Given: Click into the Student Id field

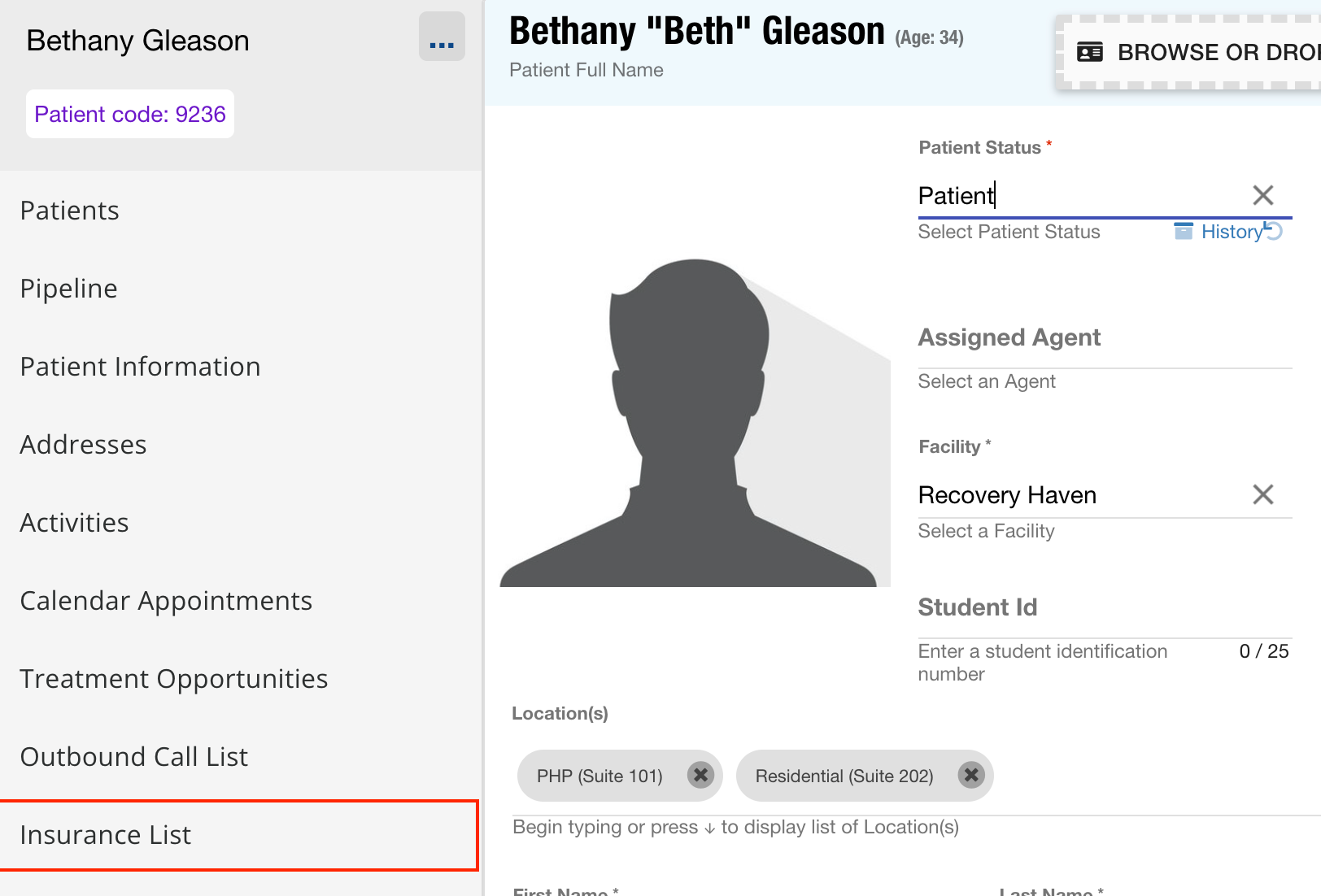Looking at the screenshot, I should pos(1104,620).
